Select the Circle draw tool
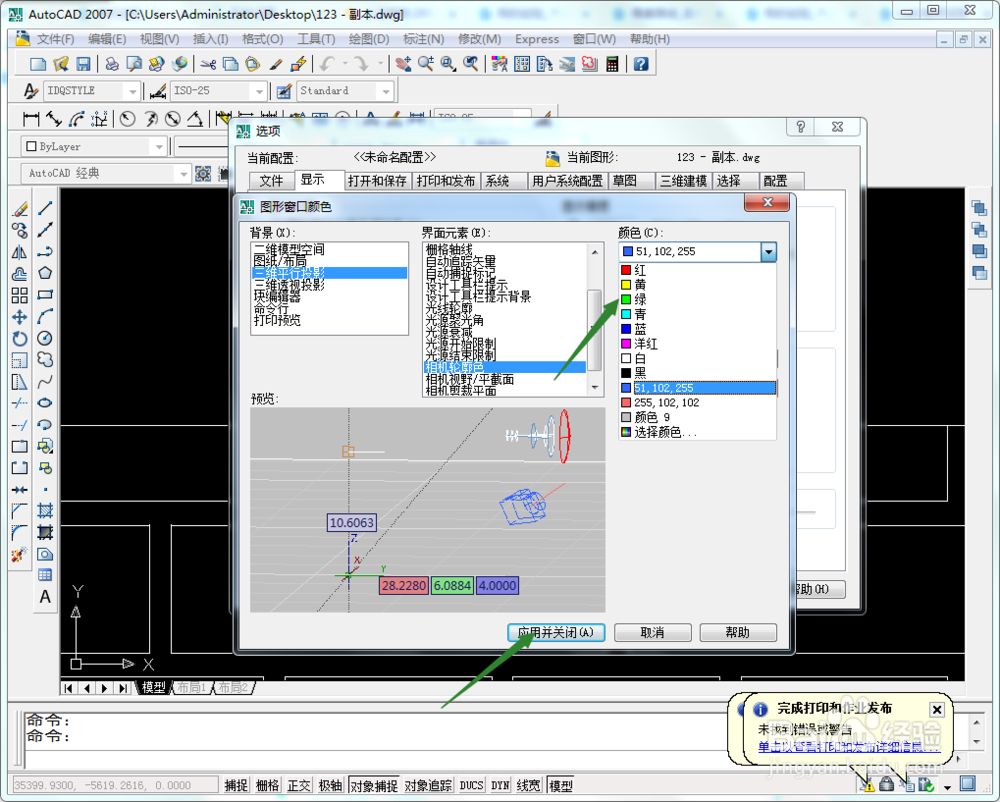Screen dimensions: 1000x802 tap(45, 339)
